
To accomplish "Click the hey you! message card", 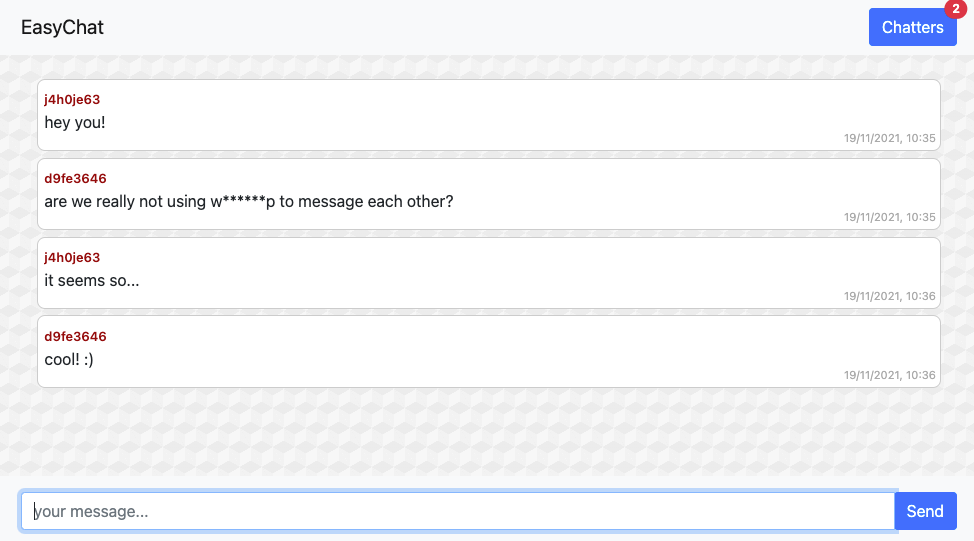I will pos(489,115).
